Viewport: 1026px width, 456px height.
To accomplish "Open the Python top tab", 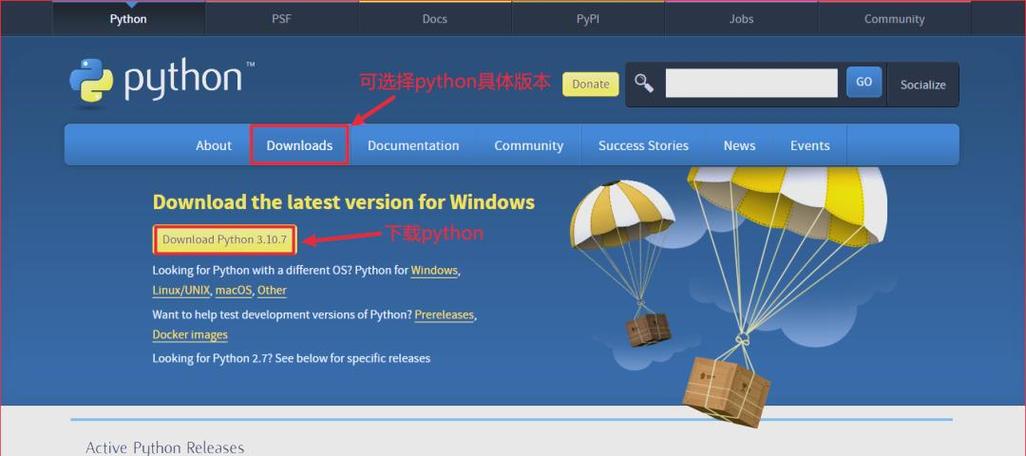I will click(128, 19).
